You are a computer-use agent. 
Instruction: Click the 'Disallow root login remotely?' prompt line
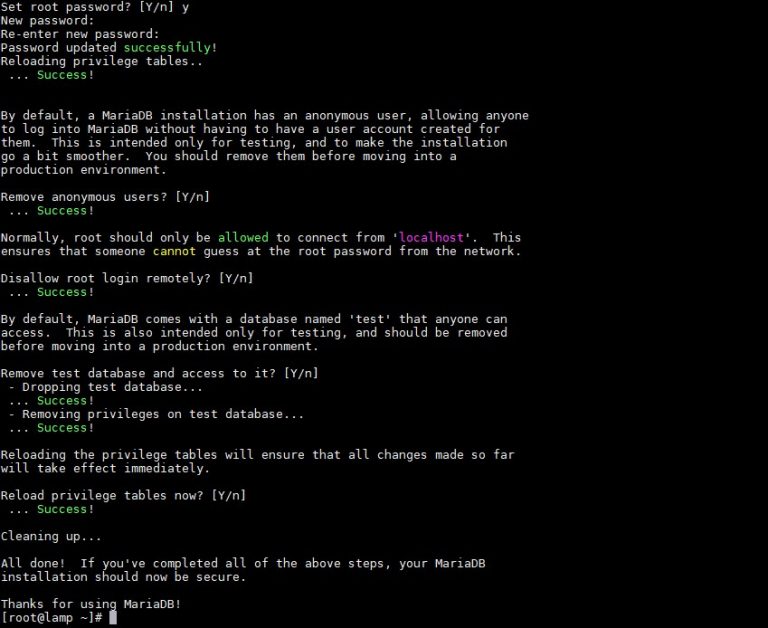click(x=127, y=278)
